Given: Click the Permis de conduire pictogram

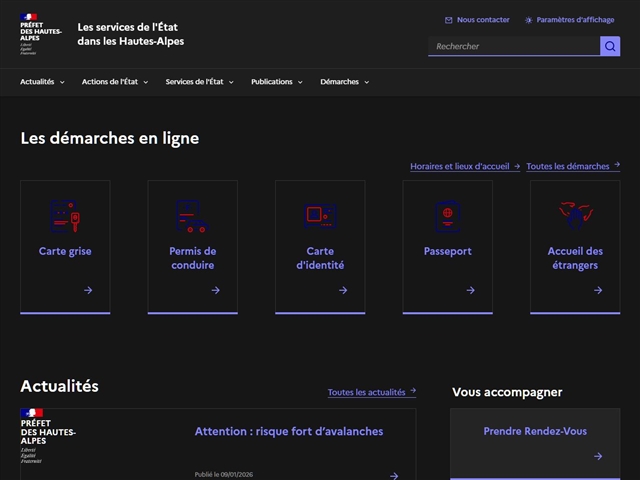Looking at the screenshot, I should (192, 215).
